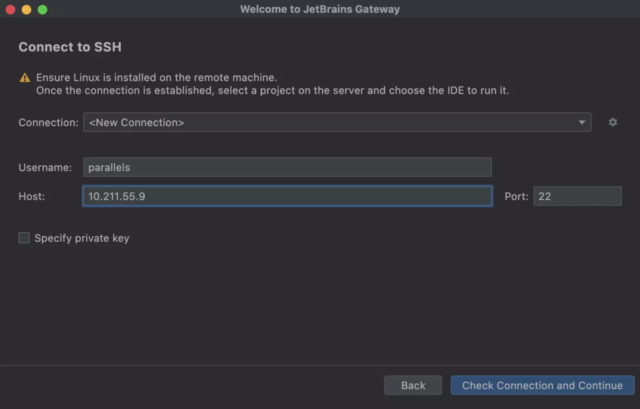The width and height of the screenshot is (640, 409).
Task: Click the Host field with 10.211.55.9
Action: 287,196
